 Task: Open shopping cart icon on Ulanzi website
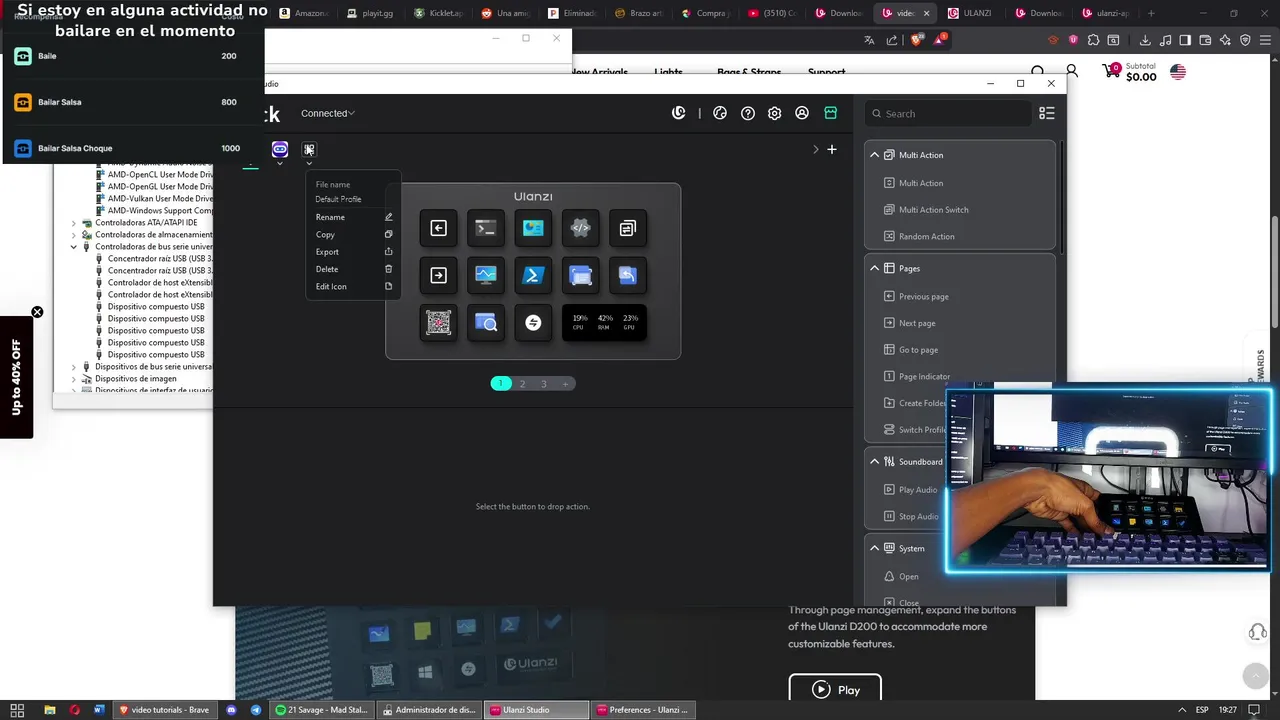[x=1111, y=71]
